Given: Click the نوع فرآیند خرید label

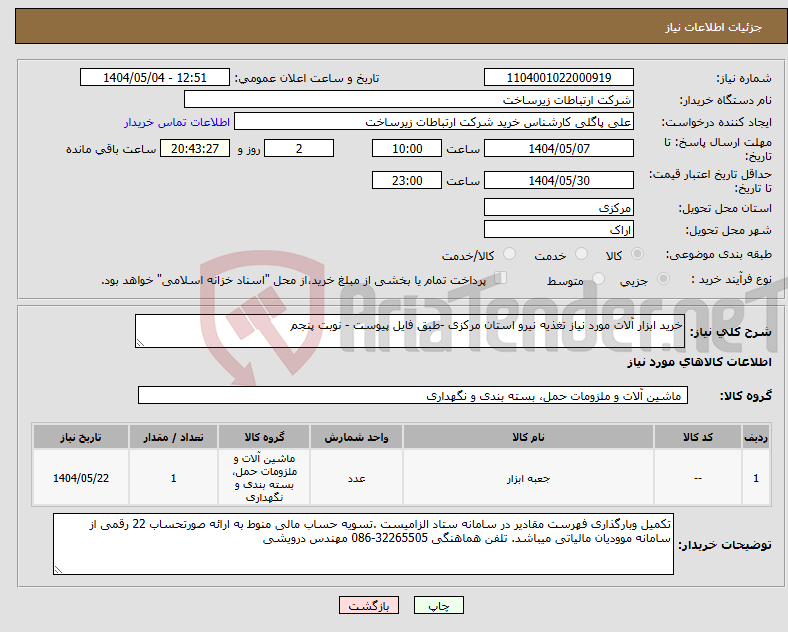Looking at the screenshot, I should coord(731,279).
